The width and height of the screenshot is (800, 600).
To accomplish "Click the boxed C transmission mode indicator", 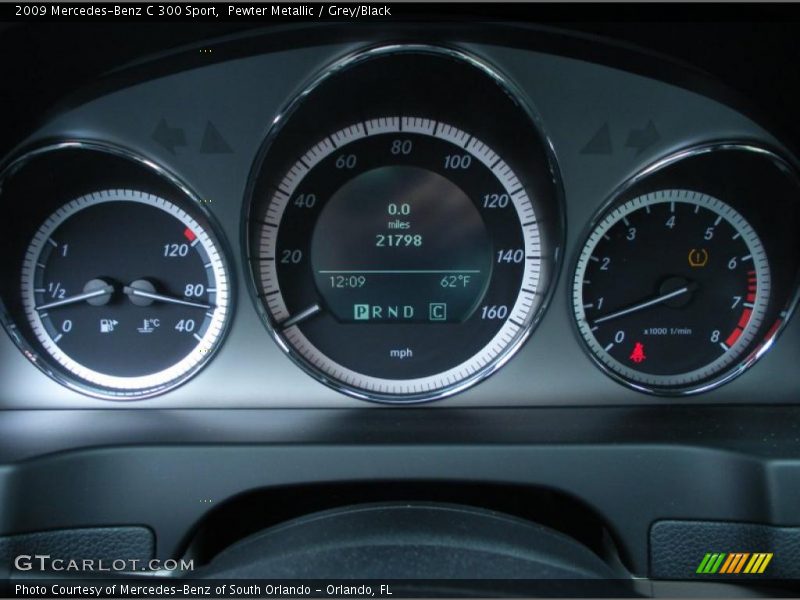I will click(x=434, y=312).
